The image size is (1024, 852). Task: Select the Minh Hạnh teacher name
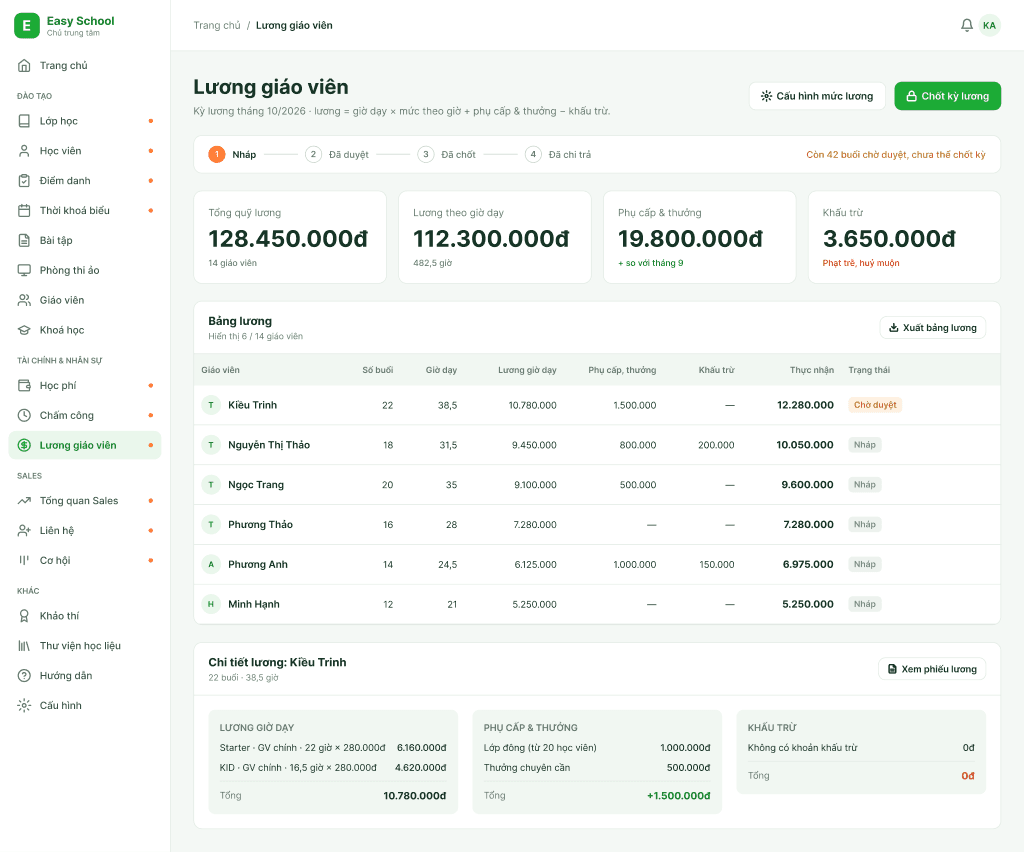pyautogui.click(x=254, y=604)
